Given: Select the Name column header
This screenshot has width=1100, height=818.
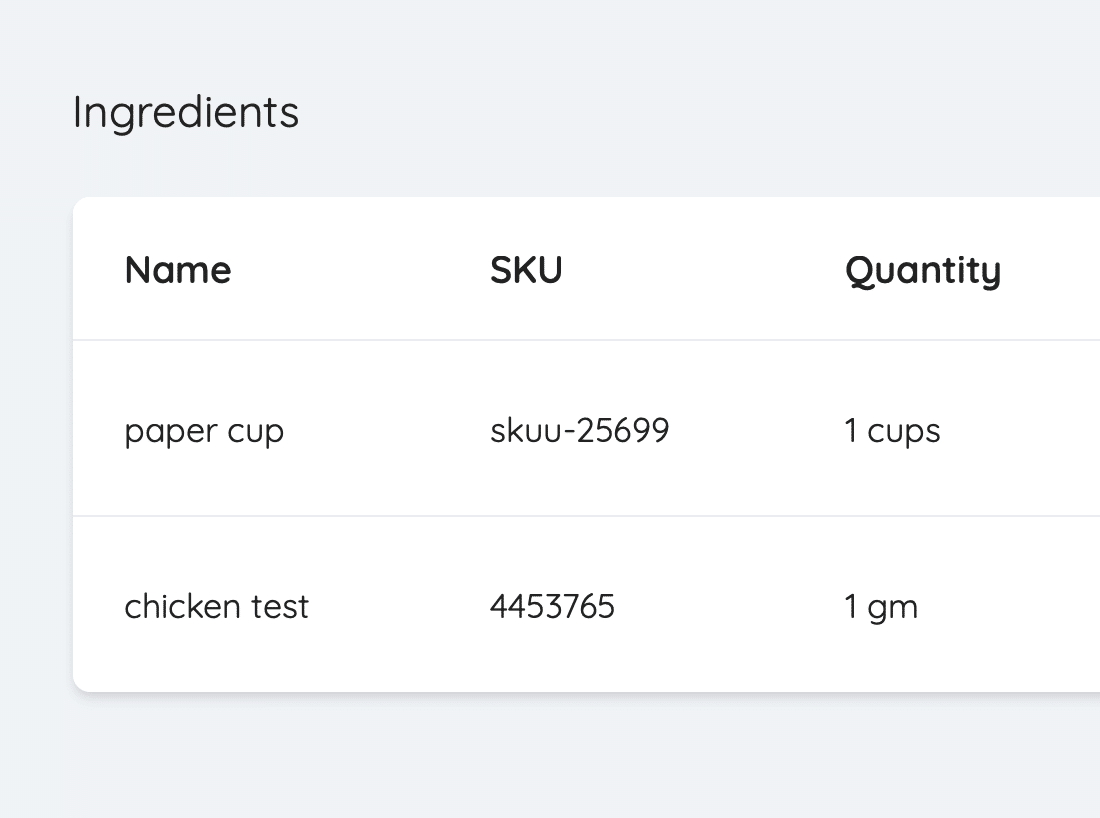Looking at the screenshot, I should pos(177,269).
